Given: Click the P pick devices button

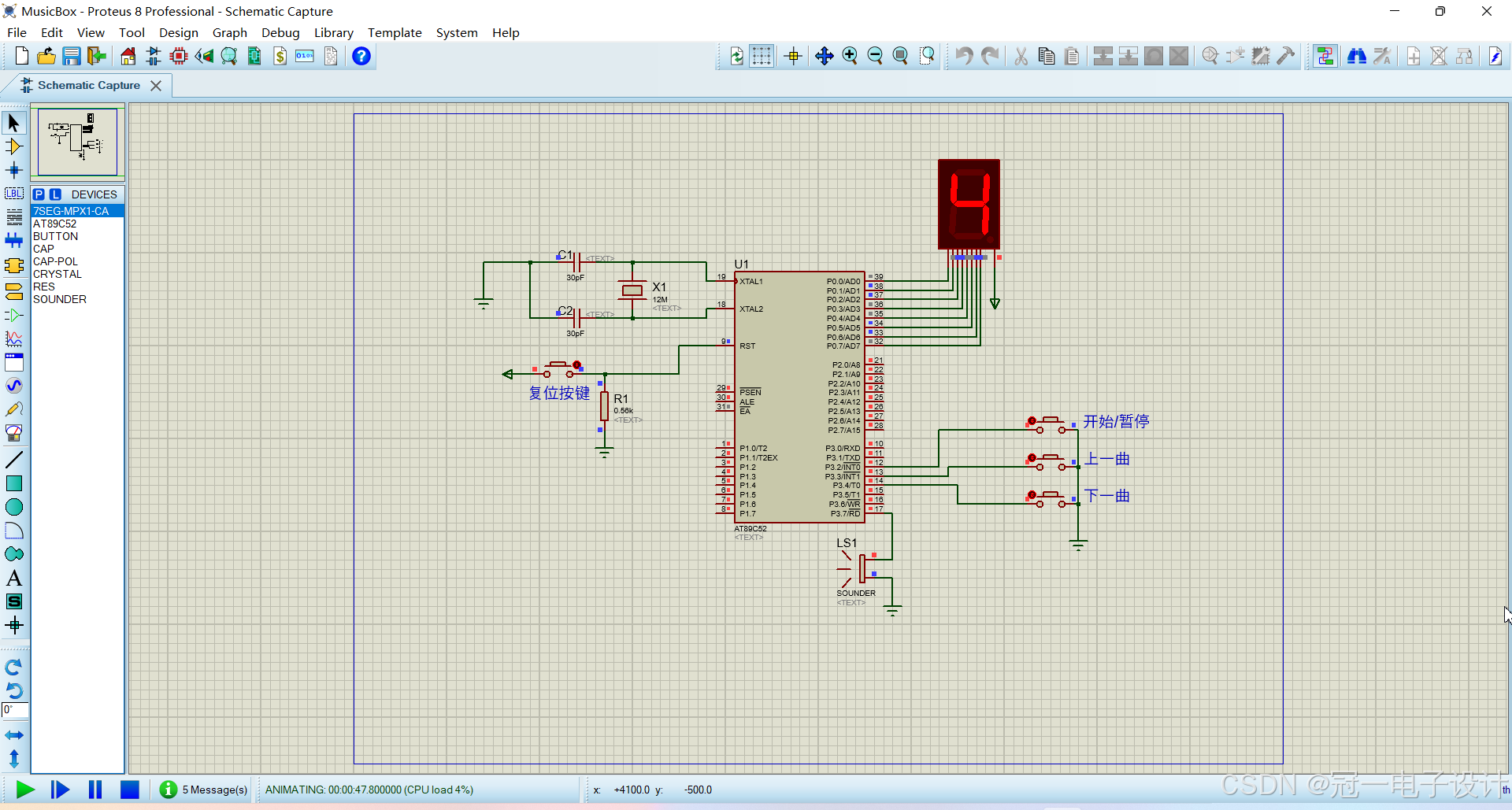Looking at the screenshot, I should coord(39,194).
